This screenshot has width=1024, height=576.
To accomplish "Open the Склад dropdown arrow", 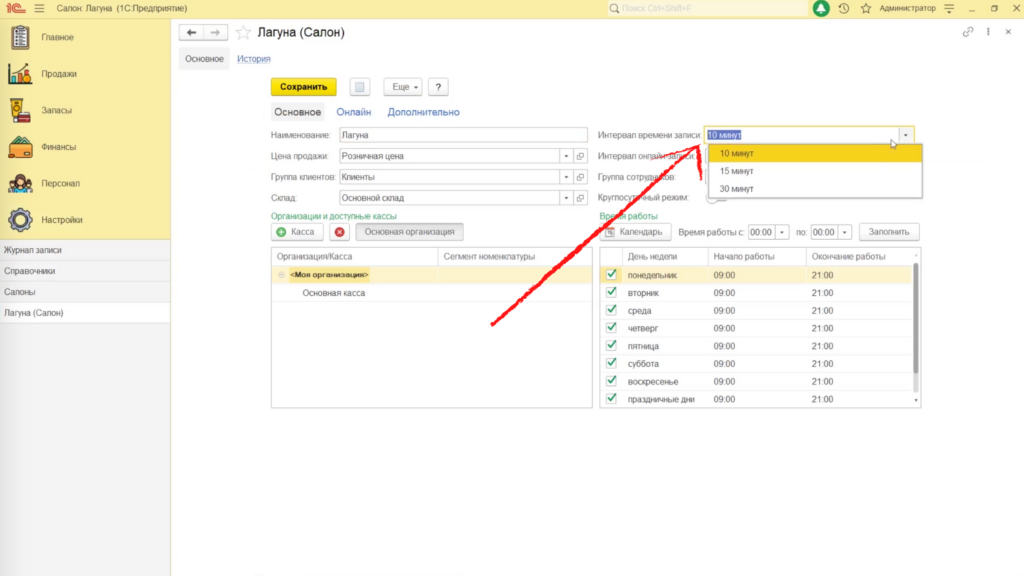I will pos(566,198).
